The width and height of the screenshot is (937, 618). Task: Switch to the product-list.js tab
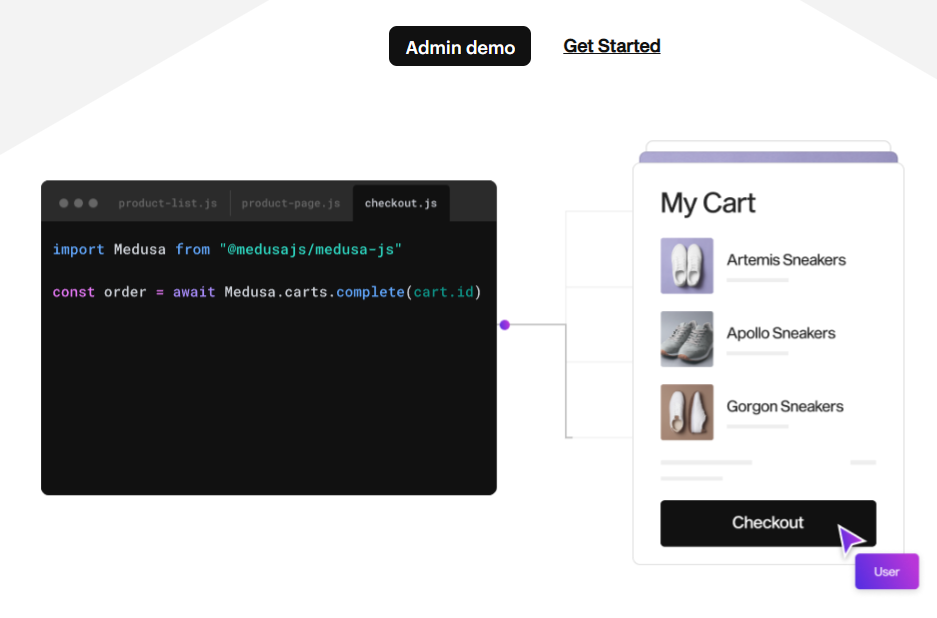167,203
